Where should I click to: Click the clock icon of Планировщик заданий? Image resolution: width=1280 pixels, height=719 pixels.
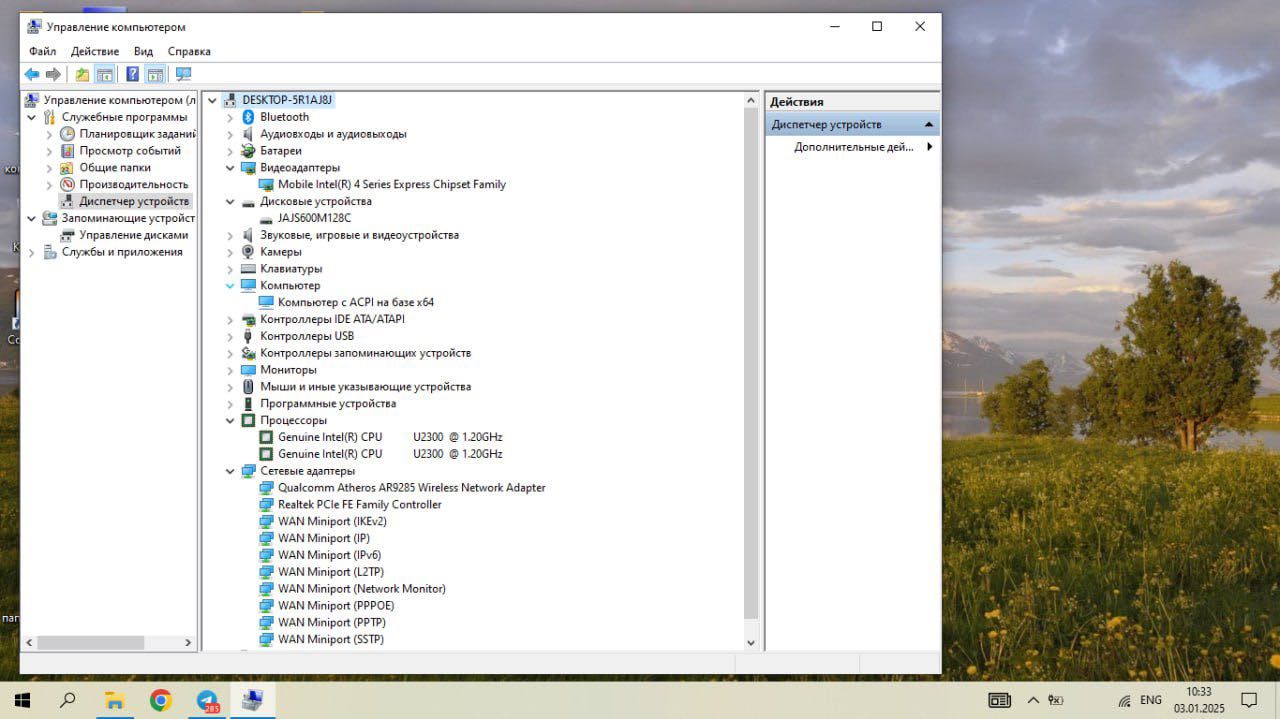(67, 134)
